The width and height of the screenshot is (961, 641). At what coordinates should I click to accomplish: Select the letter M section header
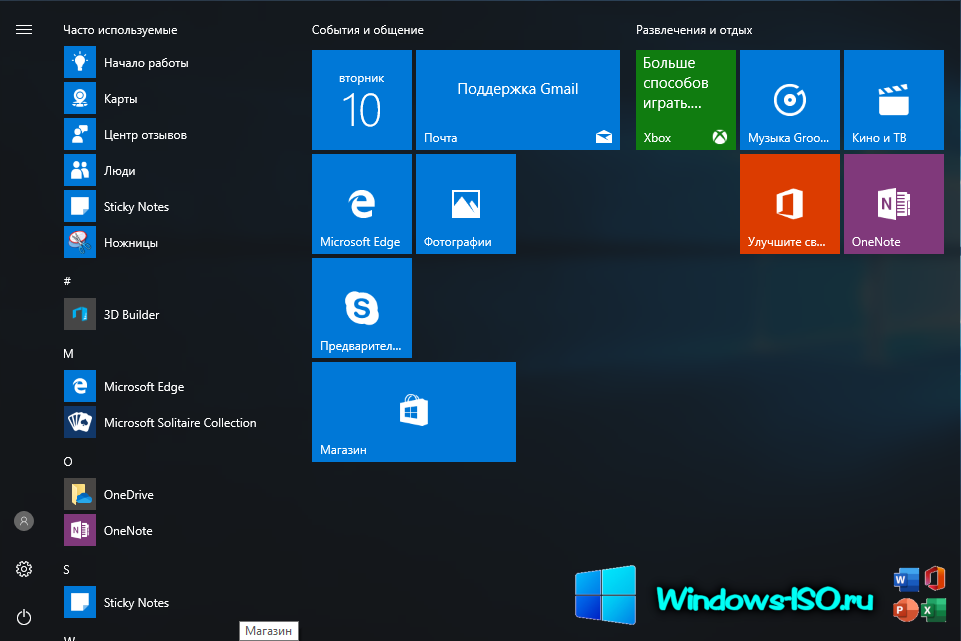pos(68,354)
